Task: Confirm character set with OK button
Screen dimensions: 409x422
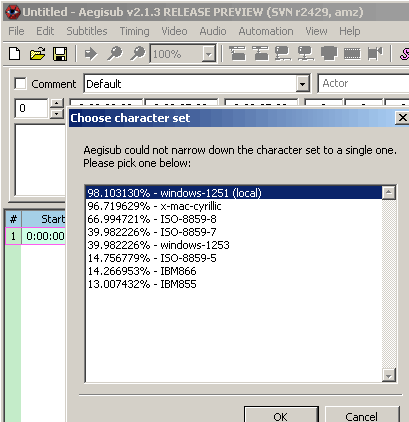Action: pyautogui.click(x=281, y=416)
